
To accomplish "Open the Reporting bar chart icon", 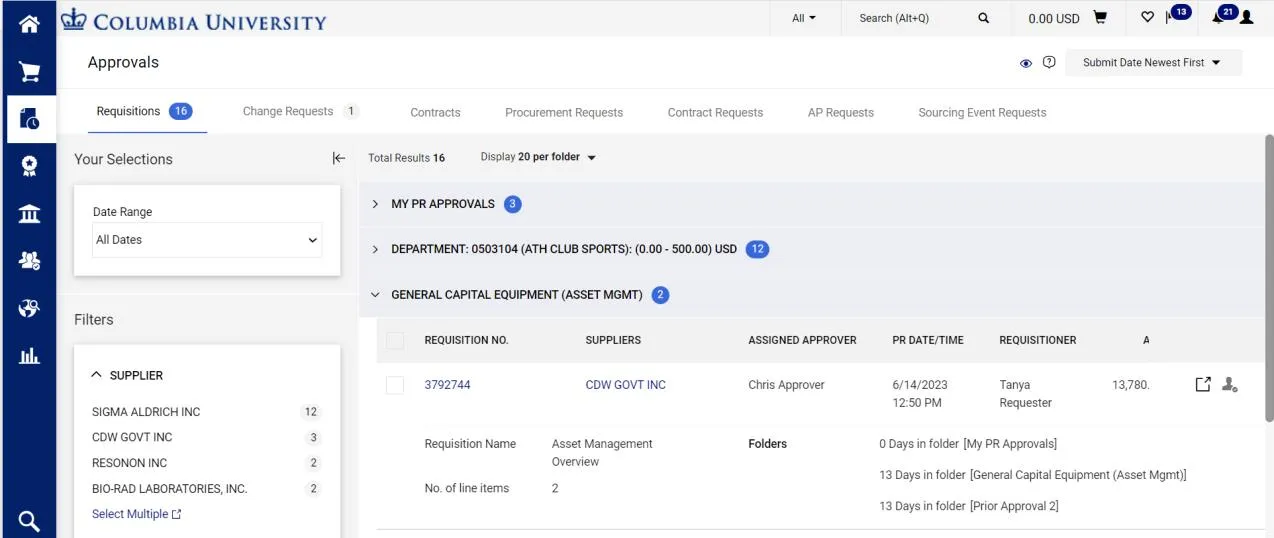I will point(29,355).
